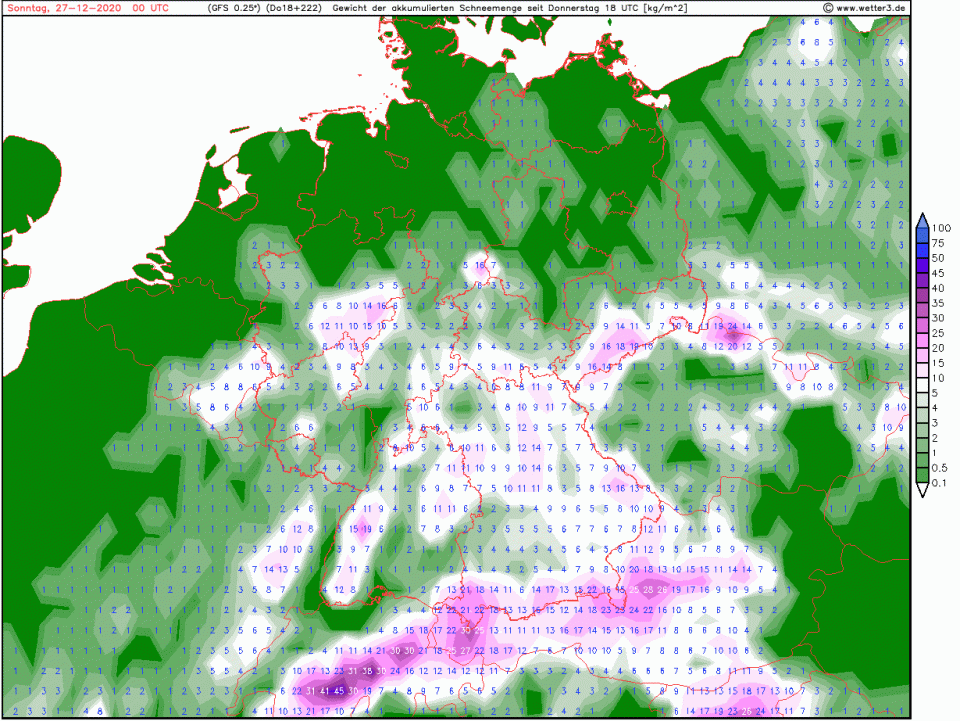Screen dimensions: 960x721
Task: Pick the dark green legend color between 0.5 and 1
Action: [923, 461]
